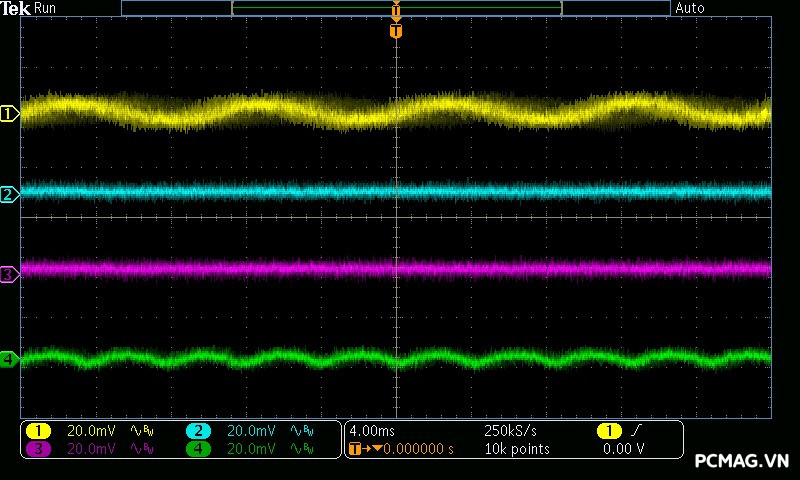Click the green channel 4 ground marker
800x480 pixels.
coord(9,359)
